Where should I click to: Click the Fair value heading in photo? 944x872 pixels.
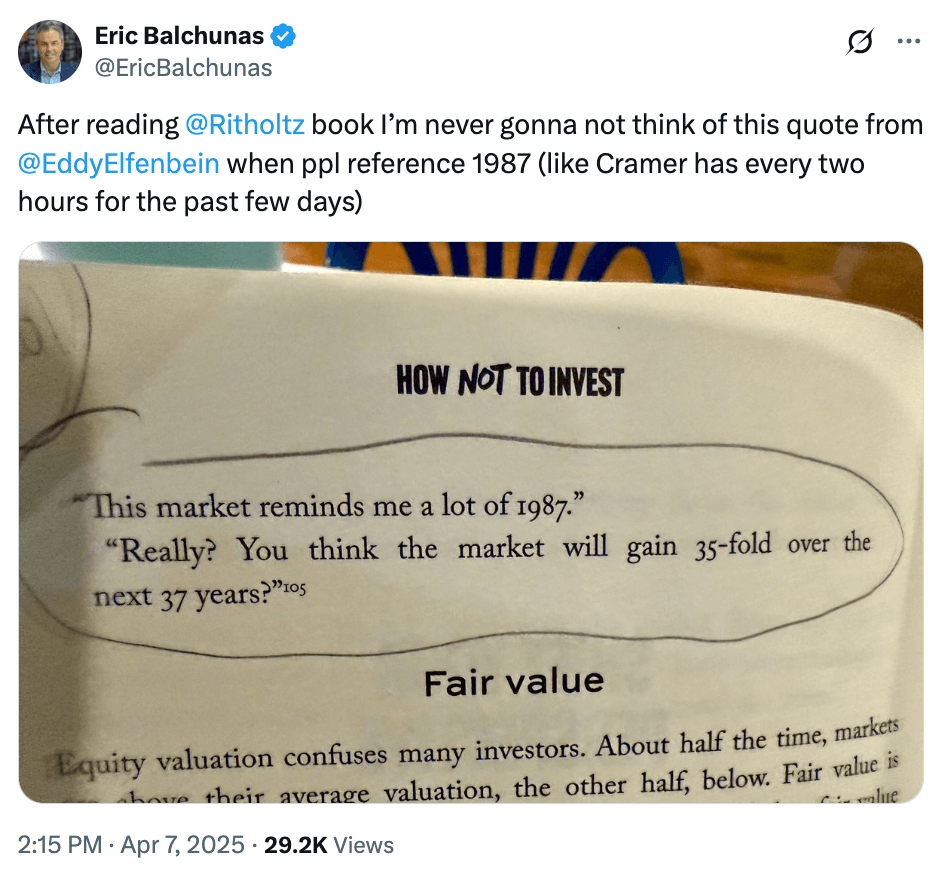513,682
